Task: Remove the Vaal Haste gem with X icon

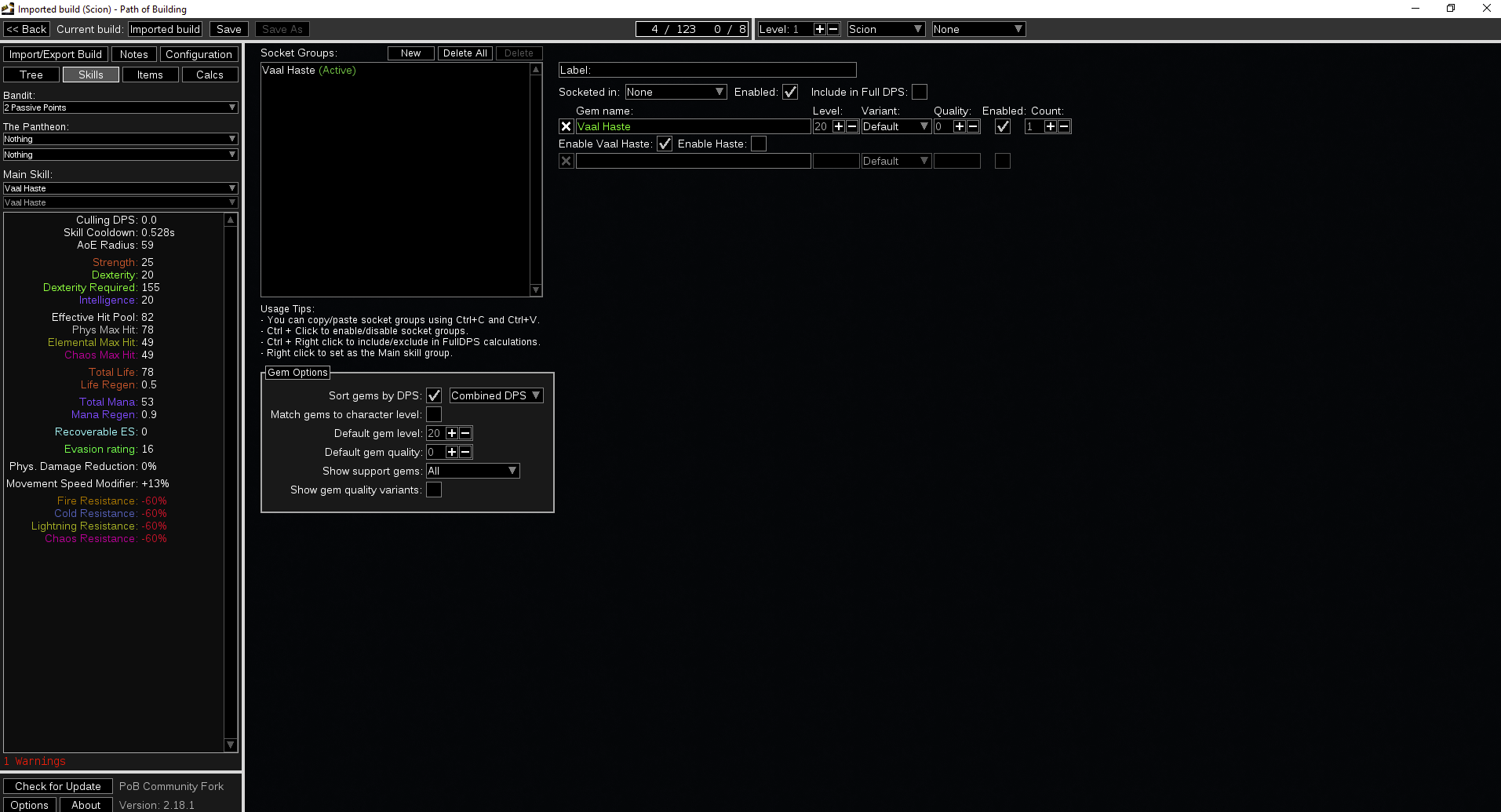Action: click(566, 126)
